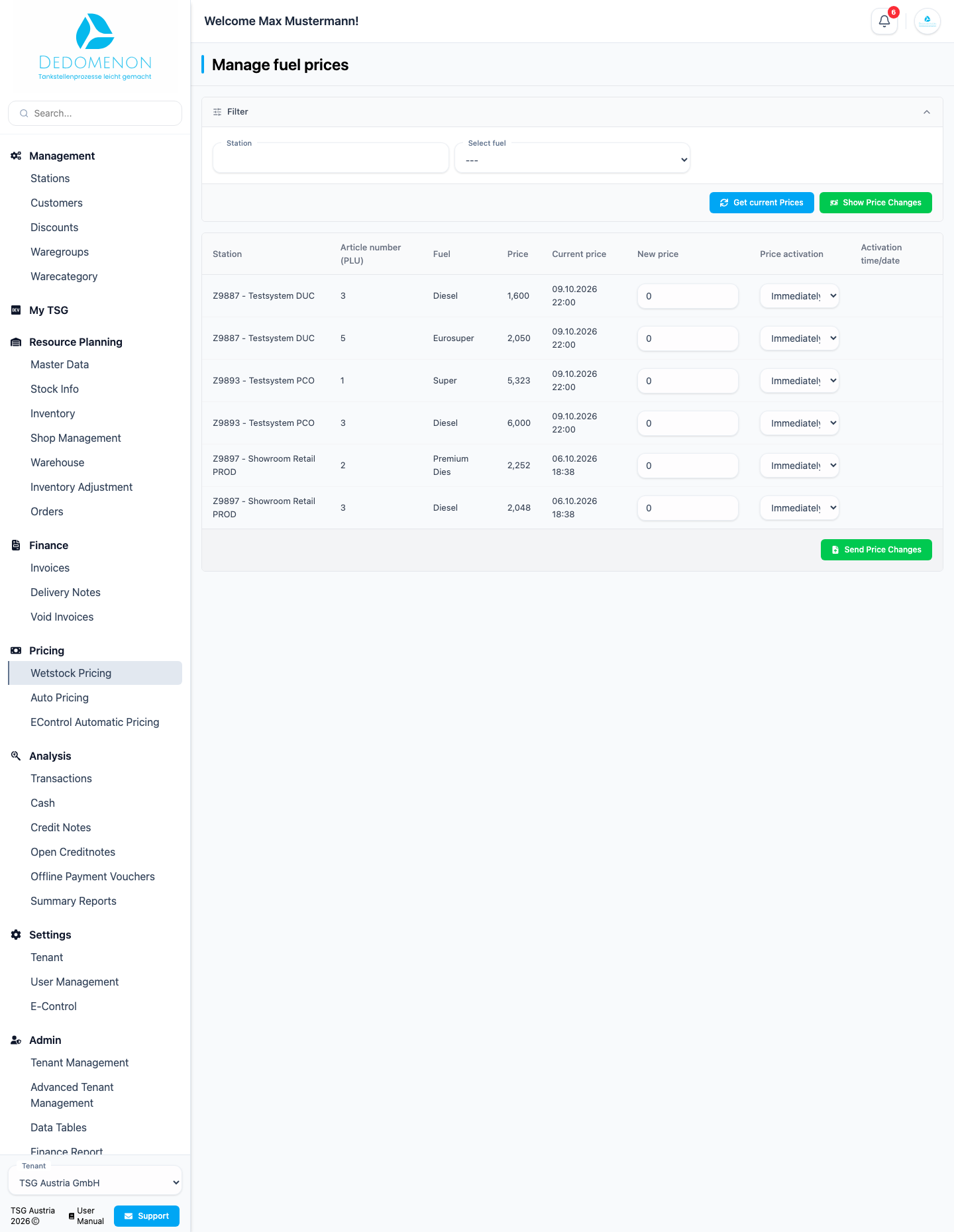This screenshot has width=954, height=1232.
Task: Open User Management under Settings
Action: [x=74, y=982]
